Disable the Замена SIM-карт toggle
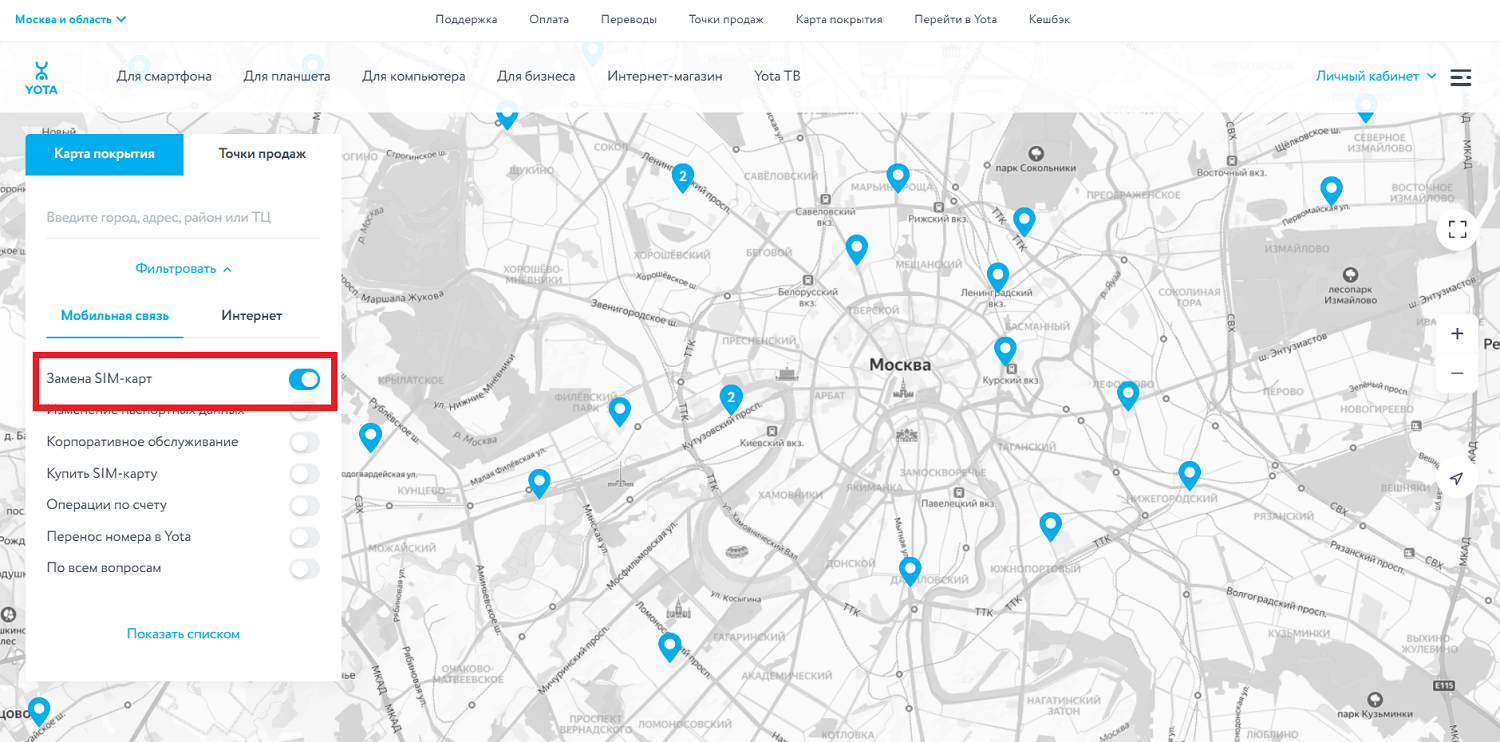The image size is (1500, 742). (304, 379)
